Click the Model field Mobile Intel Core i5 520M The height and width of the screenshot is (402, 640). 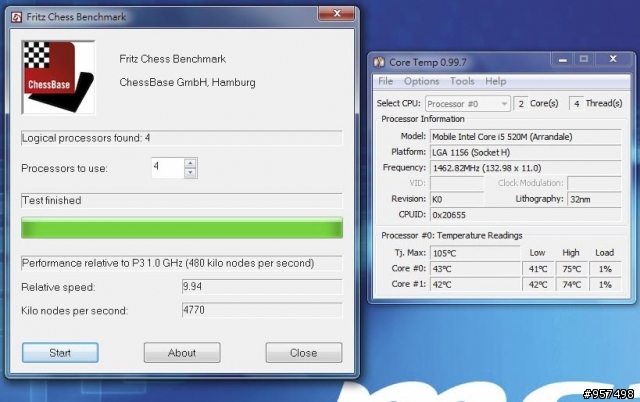tap(526, 137)
